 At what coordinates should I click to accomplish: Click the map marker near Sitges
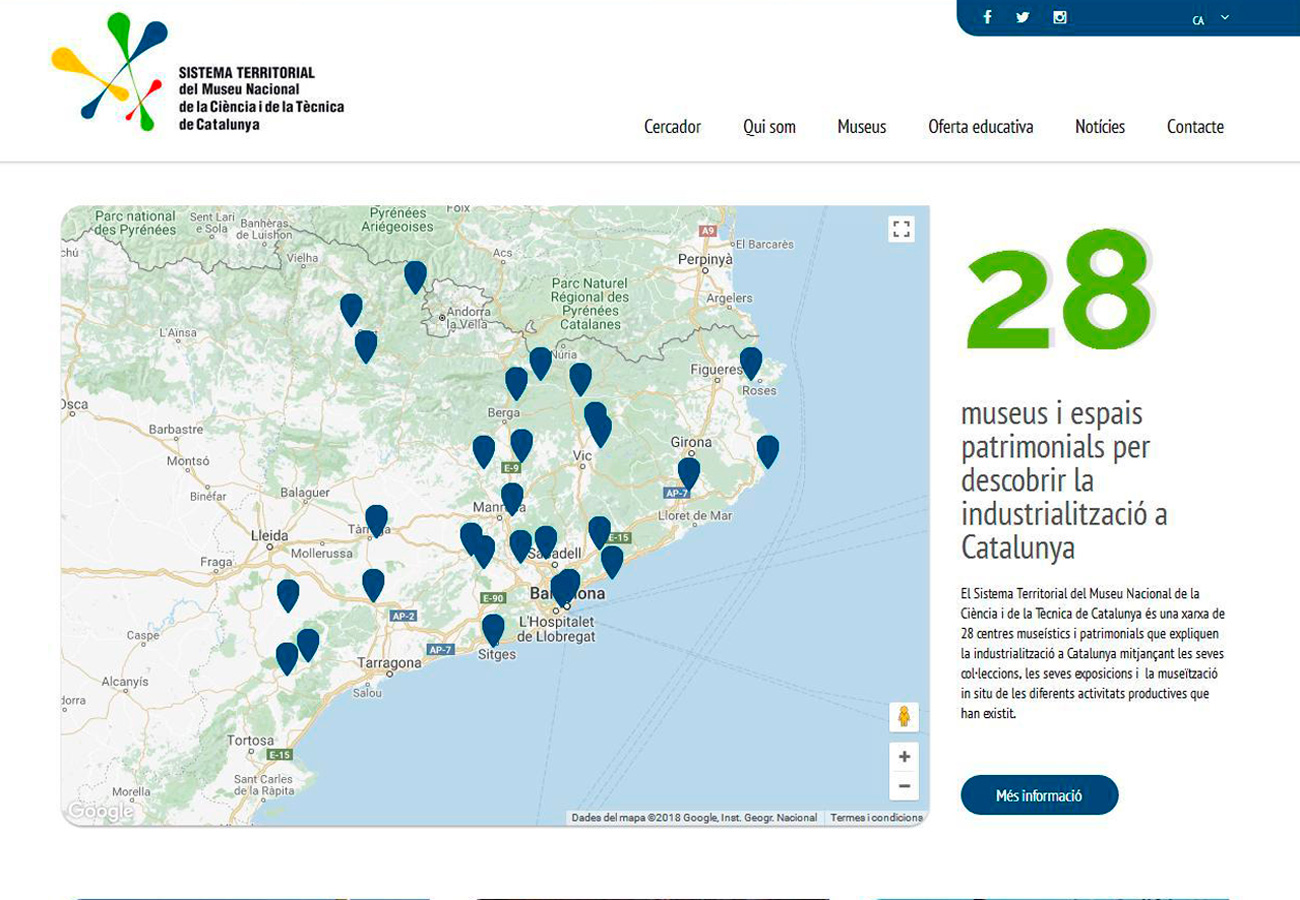(493, 628)
